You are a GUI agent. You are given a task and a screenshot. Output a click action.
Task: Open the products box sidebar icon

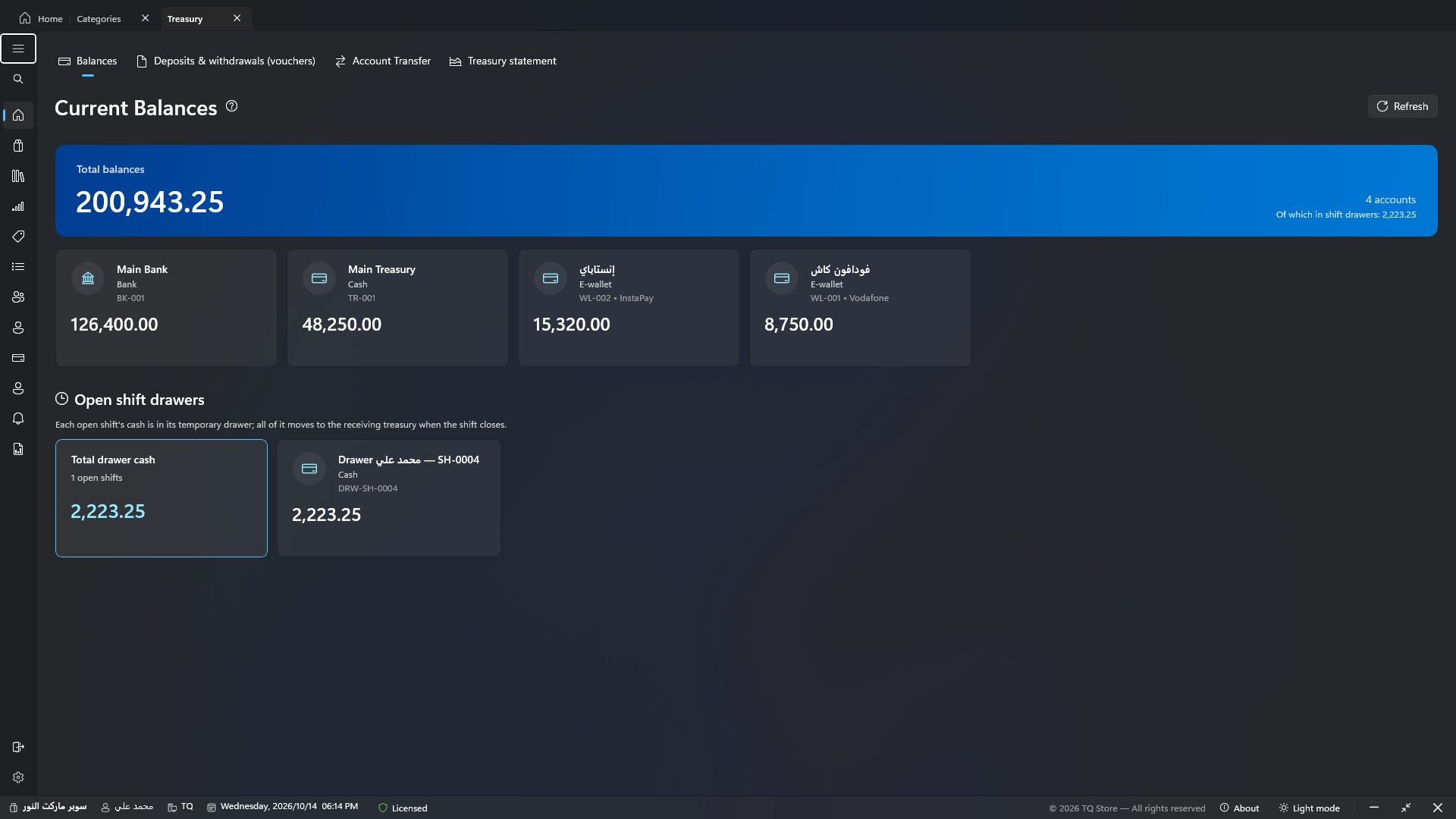click(18, 146)
